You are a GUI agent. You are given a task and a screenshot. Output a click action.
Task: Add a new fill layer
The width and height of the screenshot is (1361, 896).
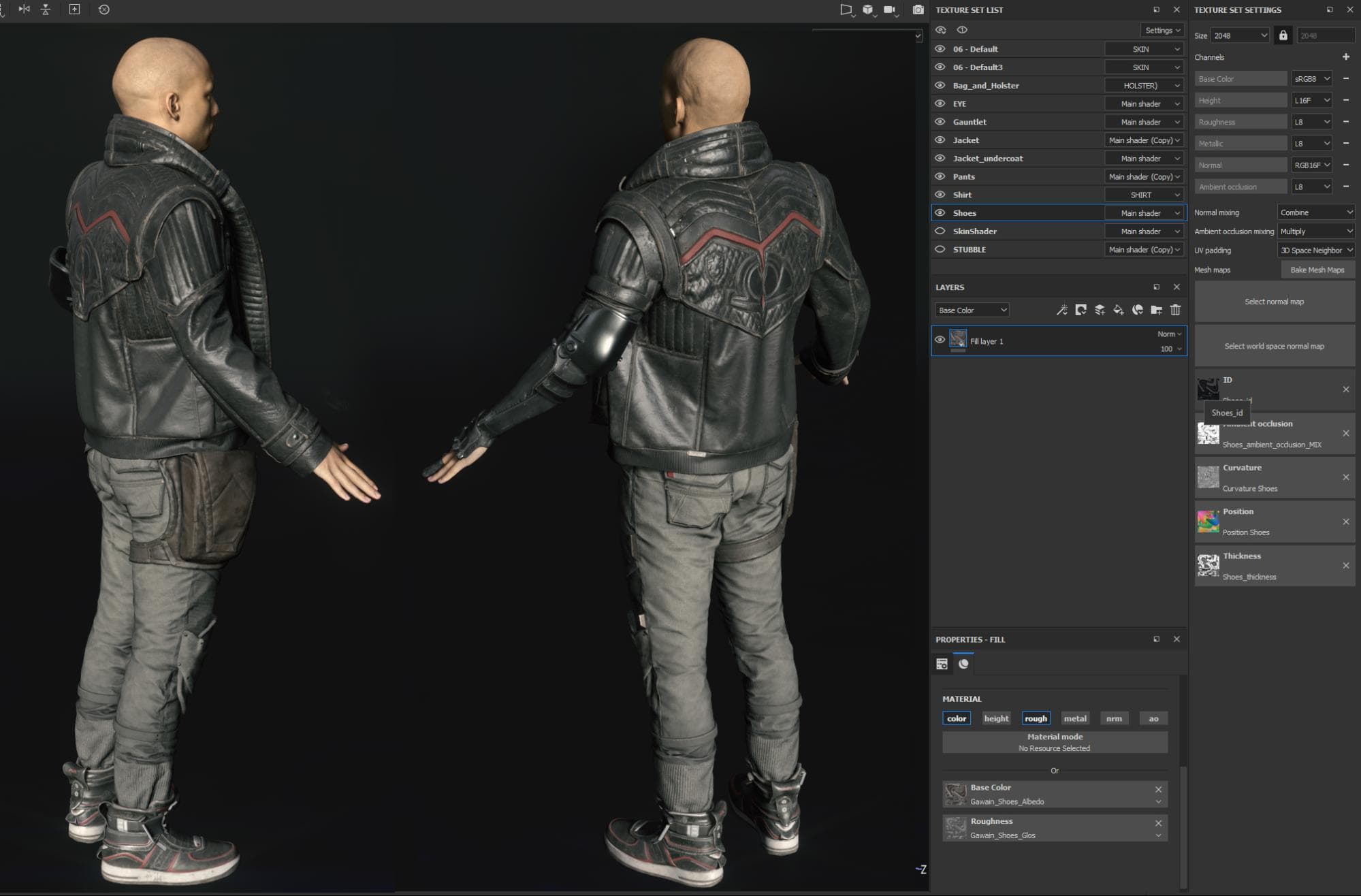(x=1118, y=310)
